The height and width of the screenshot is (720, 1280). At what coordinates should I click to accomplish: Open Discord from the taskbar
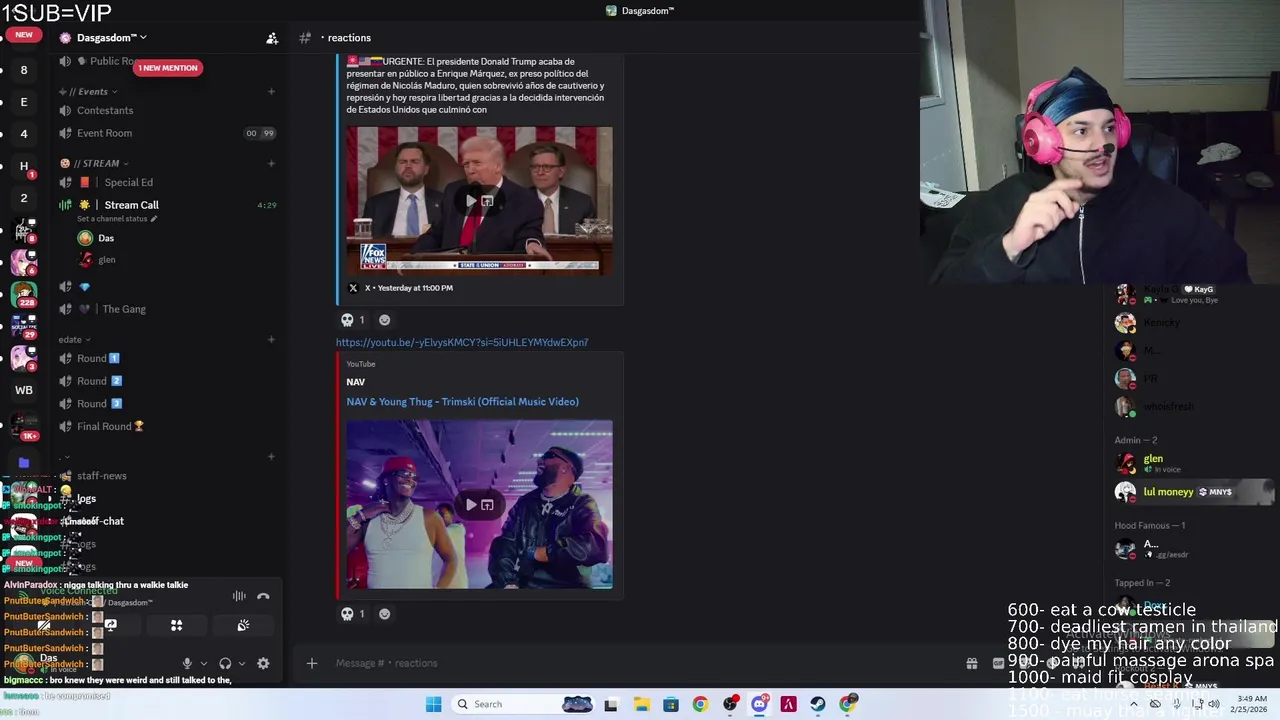[x=759, y=704]
